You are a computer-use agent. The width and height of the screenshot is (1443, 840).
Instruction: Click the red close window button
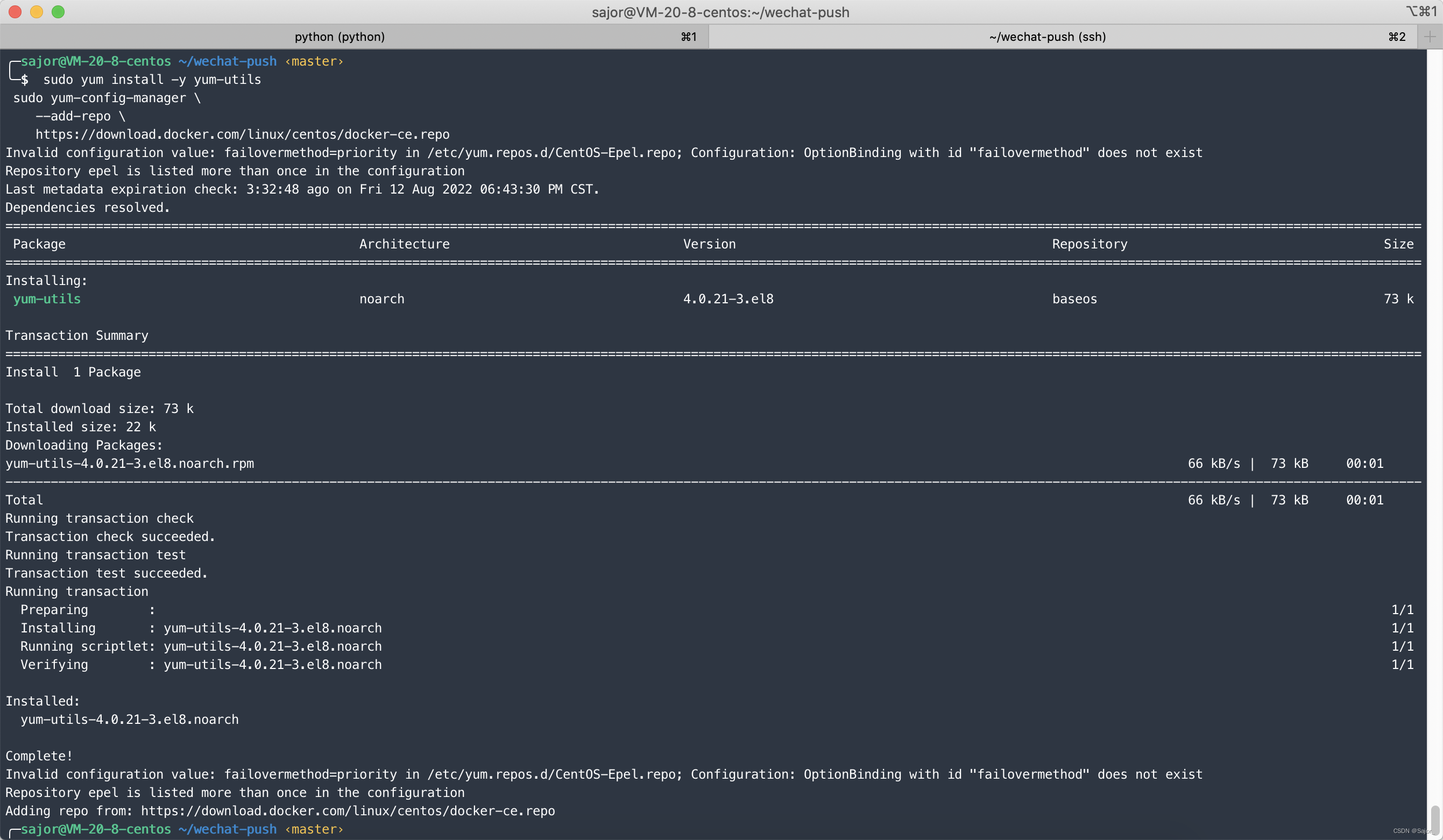click(16, 12)
